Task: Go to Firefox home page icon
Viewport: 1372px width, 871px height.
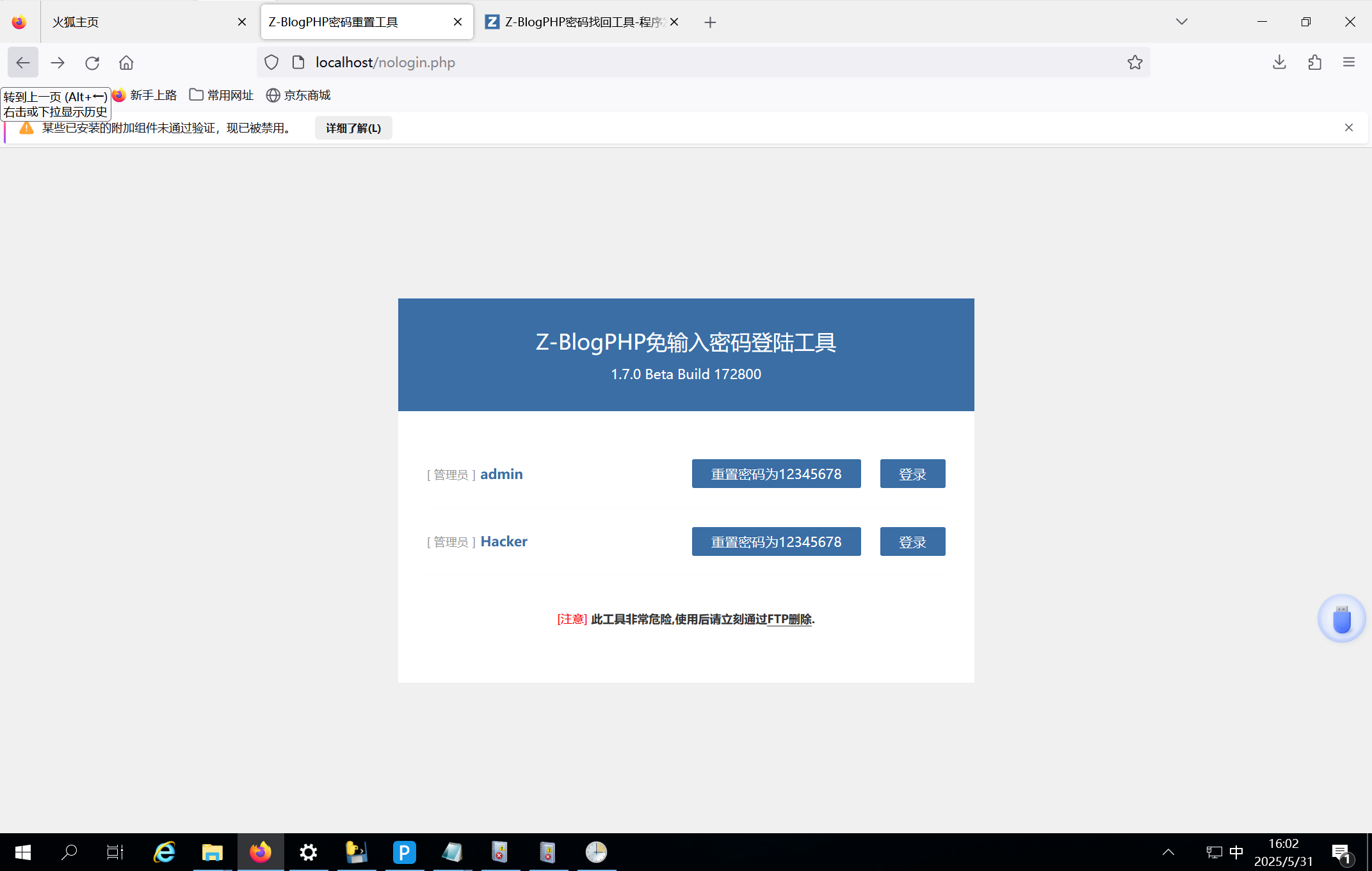Action: pos(126,63)
